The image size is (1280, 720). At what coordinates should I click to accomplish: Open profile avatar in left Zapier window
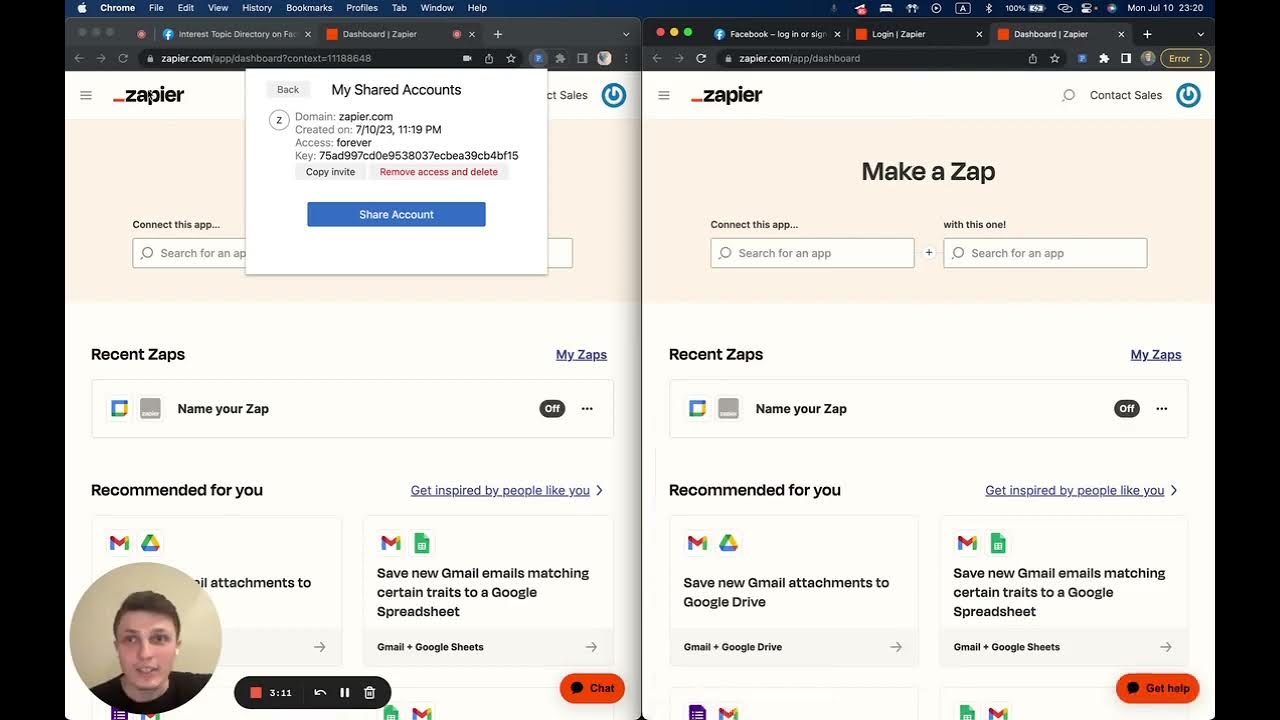point(614,95)
